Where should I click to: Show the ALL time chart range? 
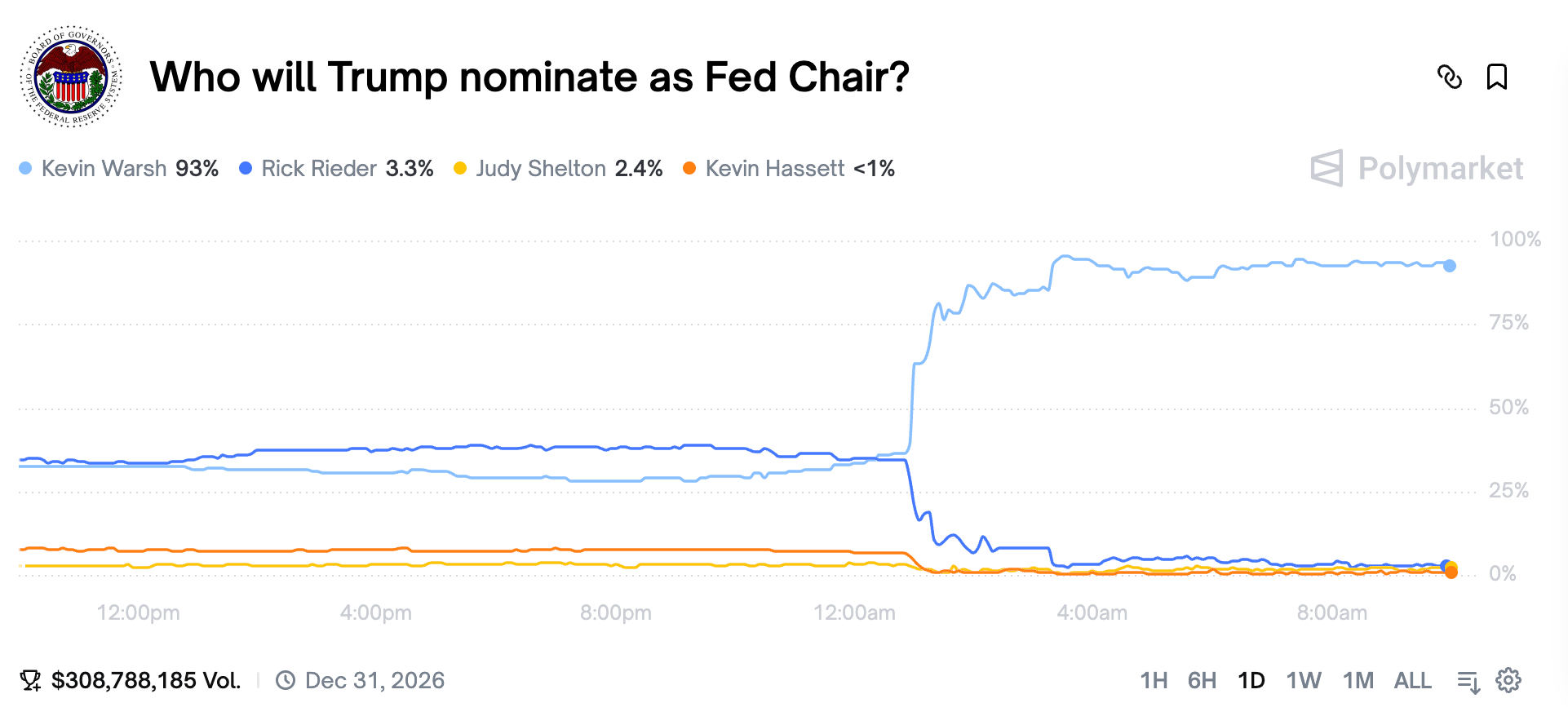pyautogui.click(x=1412, y=680)
